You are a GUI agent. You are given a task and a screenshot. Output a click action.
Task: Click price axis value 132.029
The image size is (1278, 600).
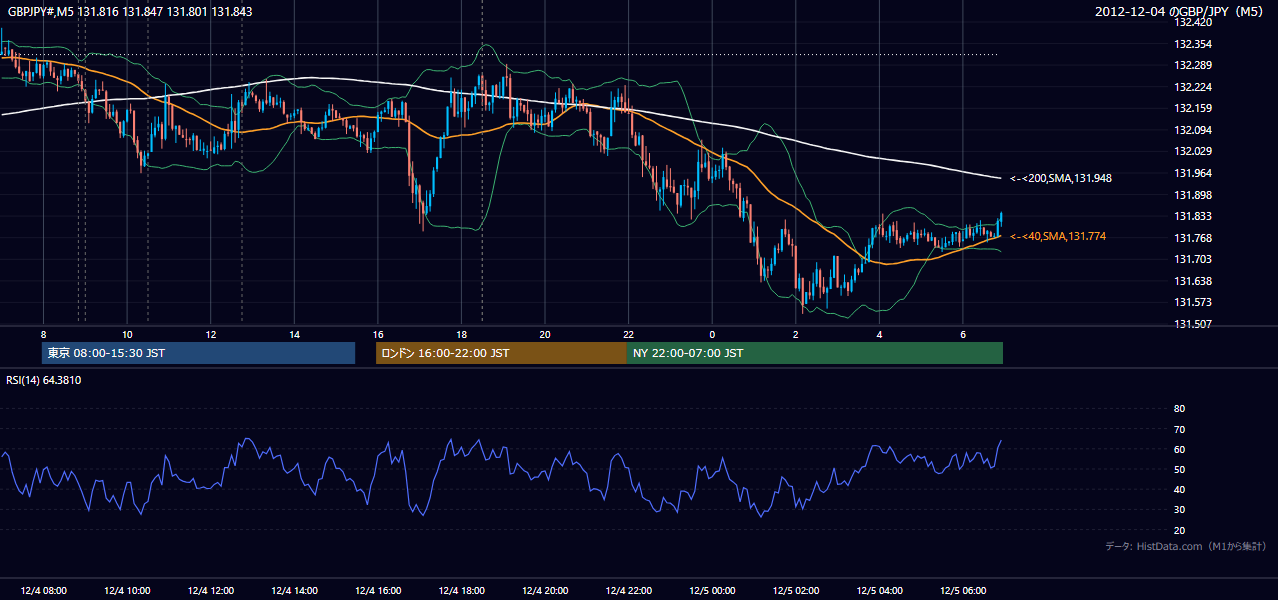pos(1193,151)
